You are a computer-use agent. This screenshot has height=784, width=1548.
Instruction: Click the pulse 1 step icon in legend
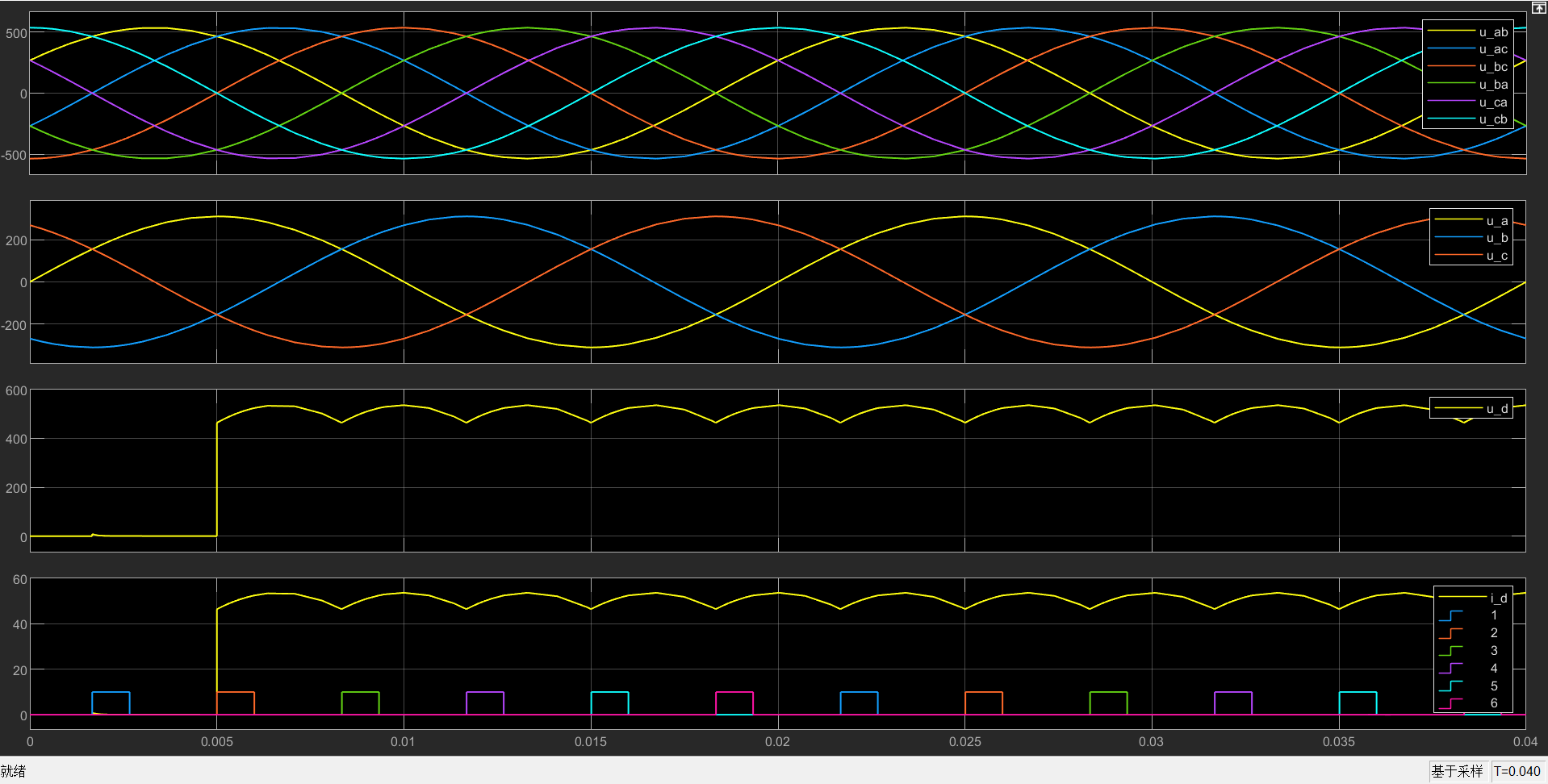click(x=1450, y=615)
